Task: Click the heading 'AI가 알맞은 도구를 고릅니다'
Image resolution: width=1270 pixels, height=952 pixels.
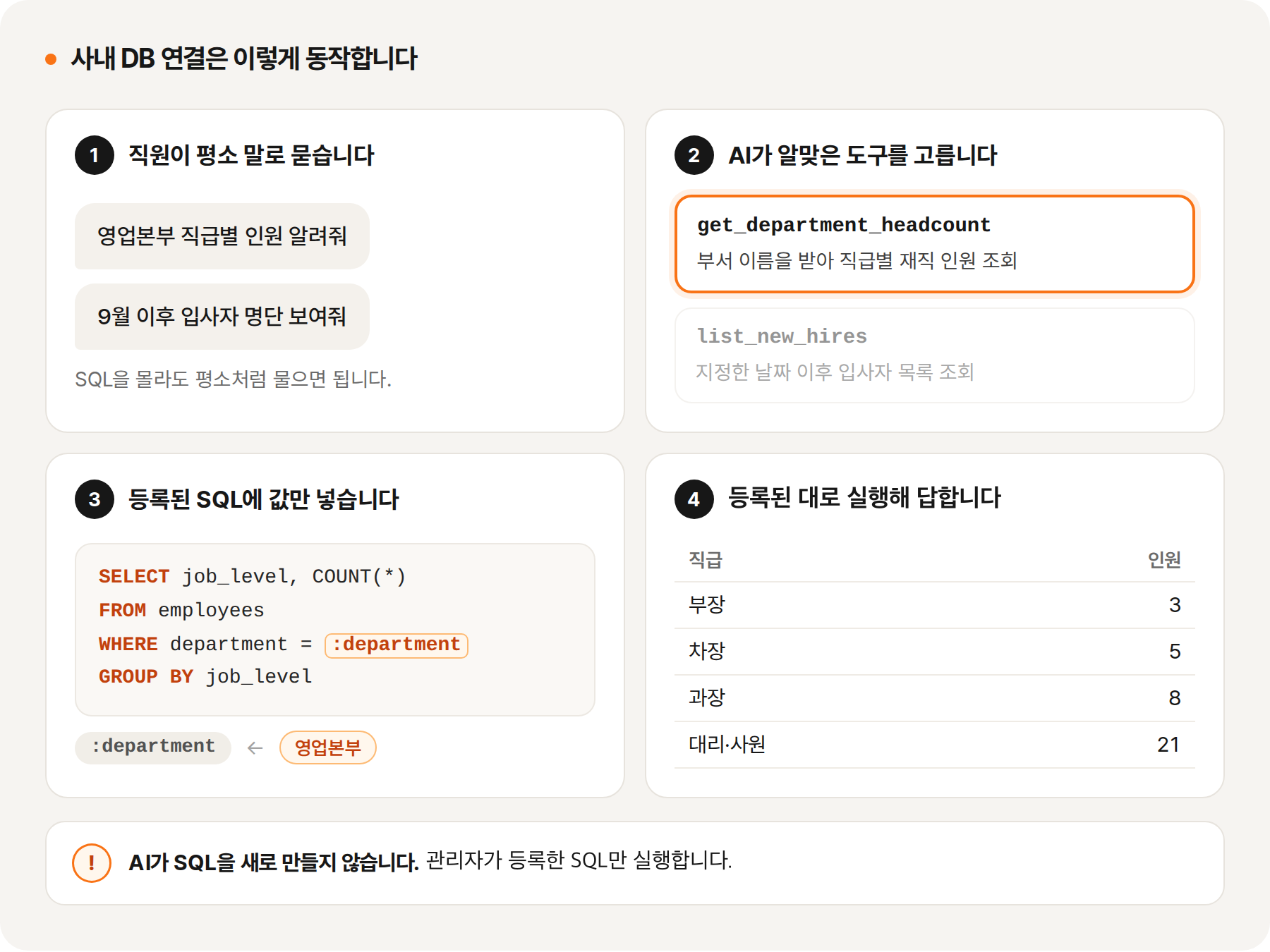Action: (863, 155)
